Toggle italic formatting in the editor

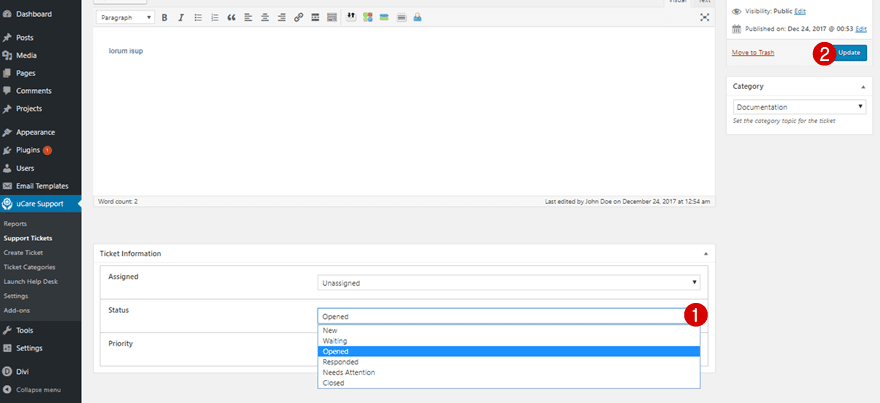pyautogui.click(x=181, y=17)
